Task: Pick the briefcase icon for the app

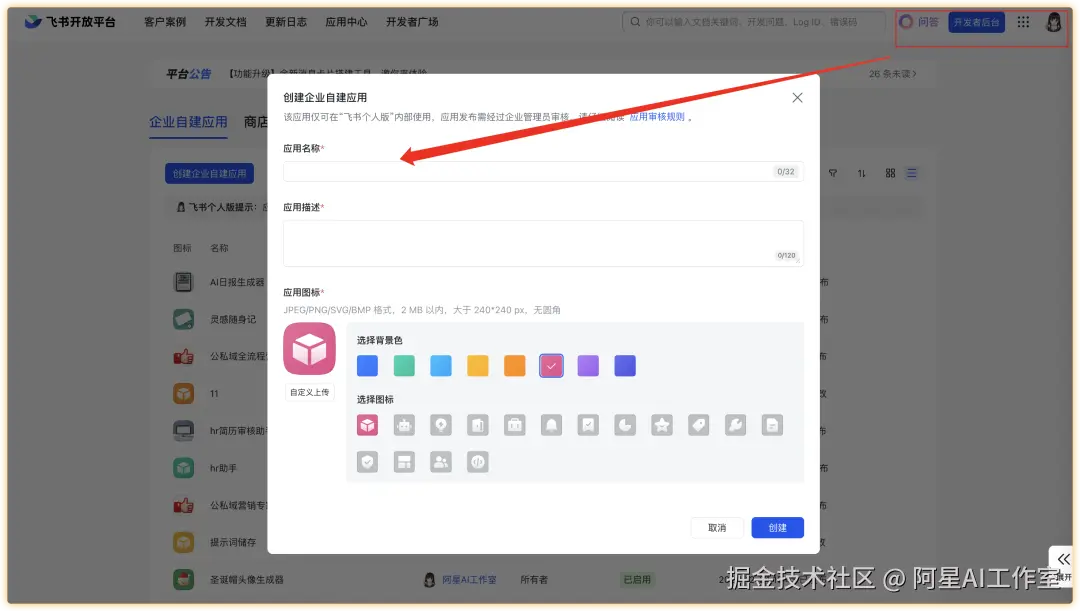Action: coord(515,425)
